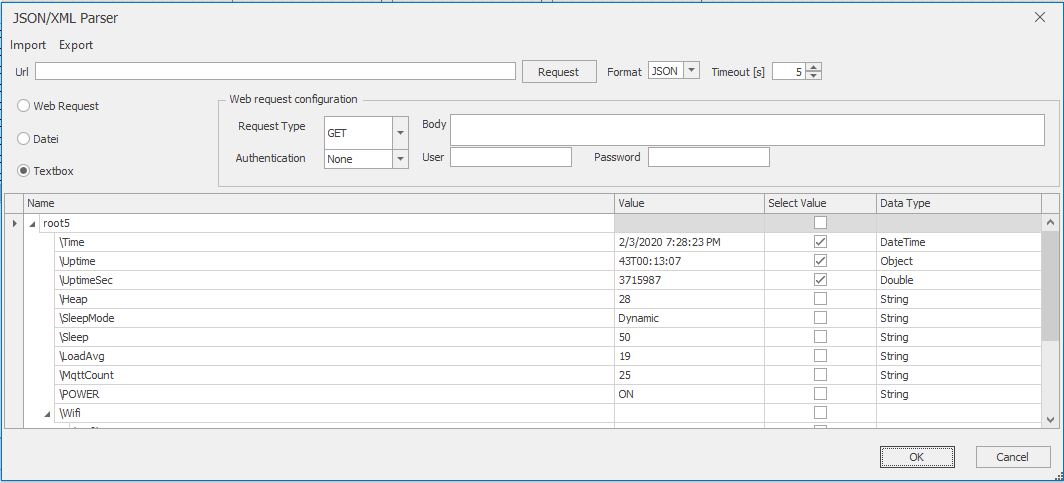Click the Select Value column header

click(x=820, y=203)
